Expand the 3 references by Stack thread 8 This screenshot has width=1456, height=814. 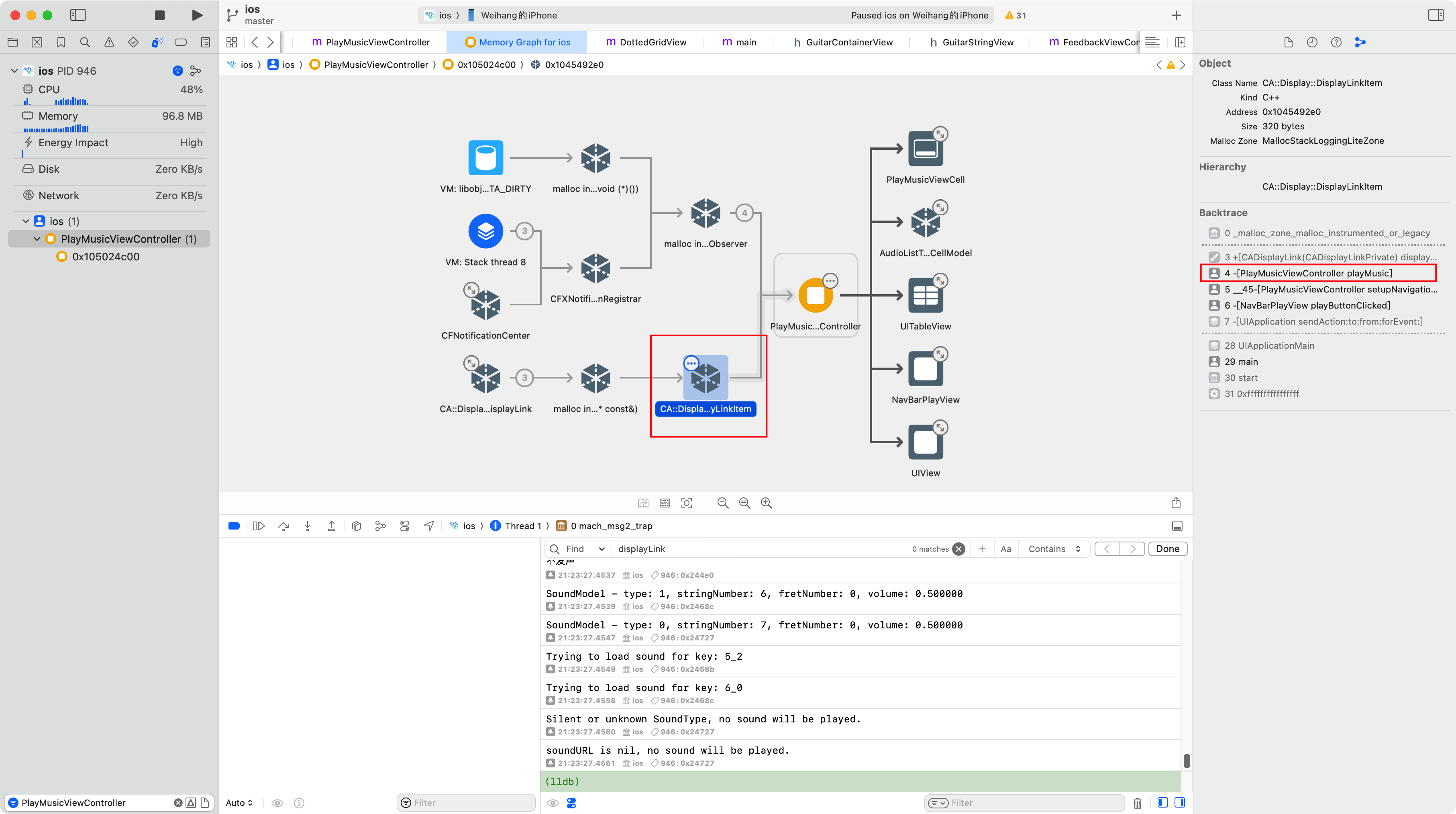coord(524,231)
